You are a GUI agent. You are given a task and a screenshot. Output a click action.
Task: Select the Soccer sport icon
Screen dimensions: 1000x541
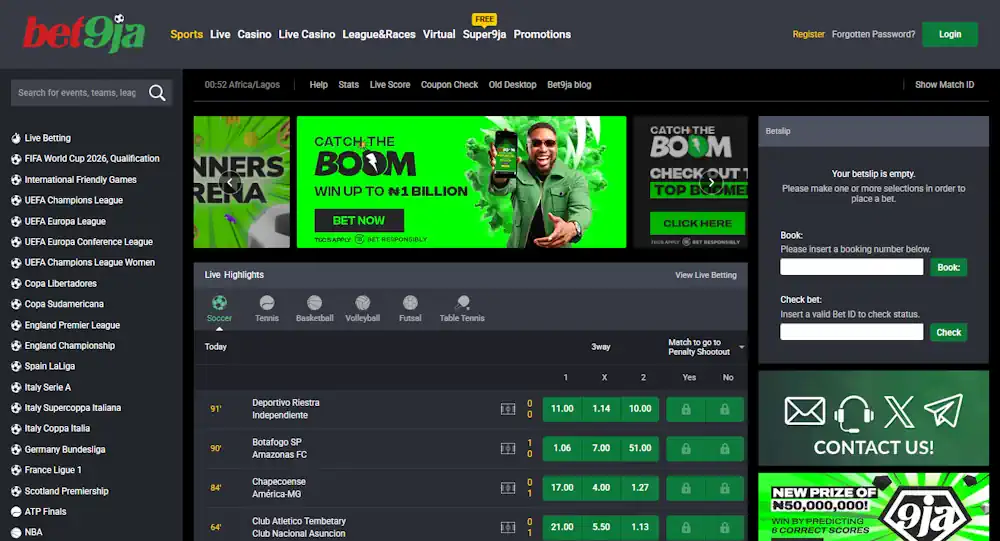click(x=219, y=302)
